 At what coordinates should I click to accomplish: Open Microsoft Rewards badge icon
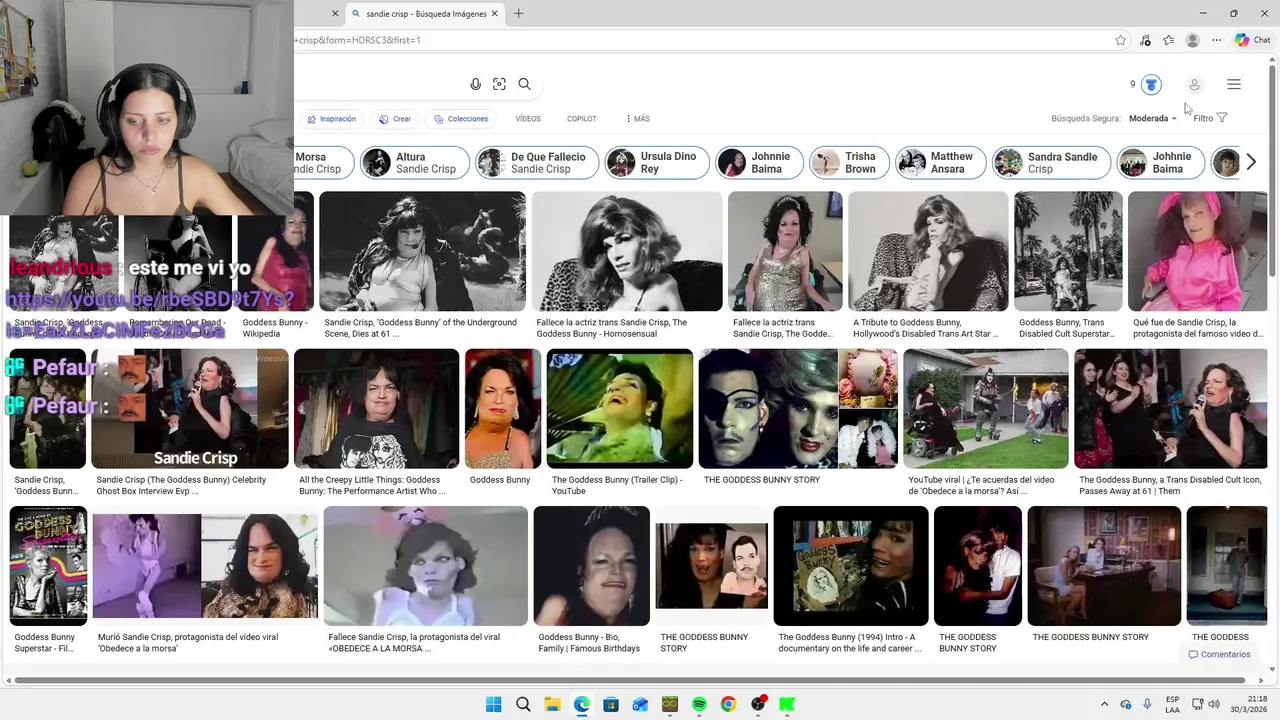(x=1151, y=85)
